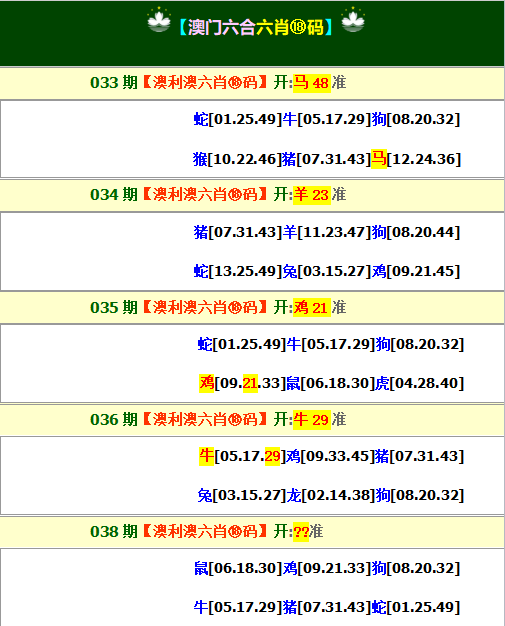
Task: Click 羊[11.23.47] in period 034
Action: tap(327, 232)
